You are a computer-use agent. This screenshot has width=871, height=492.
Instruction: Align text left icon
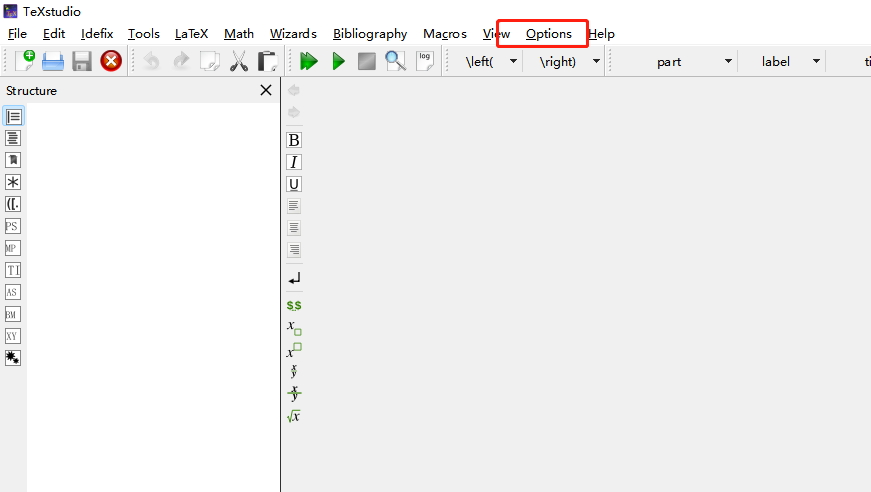(x=294, y=206)
